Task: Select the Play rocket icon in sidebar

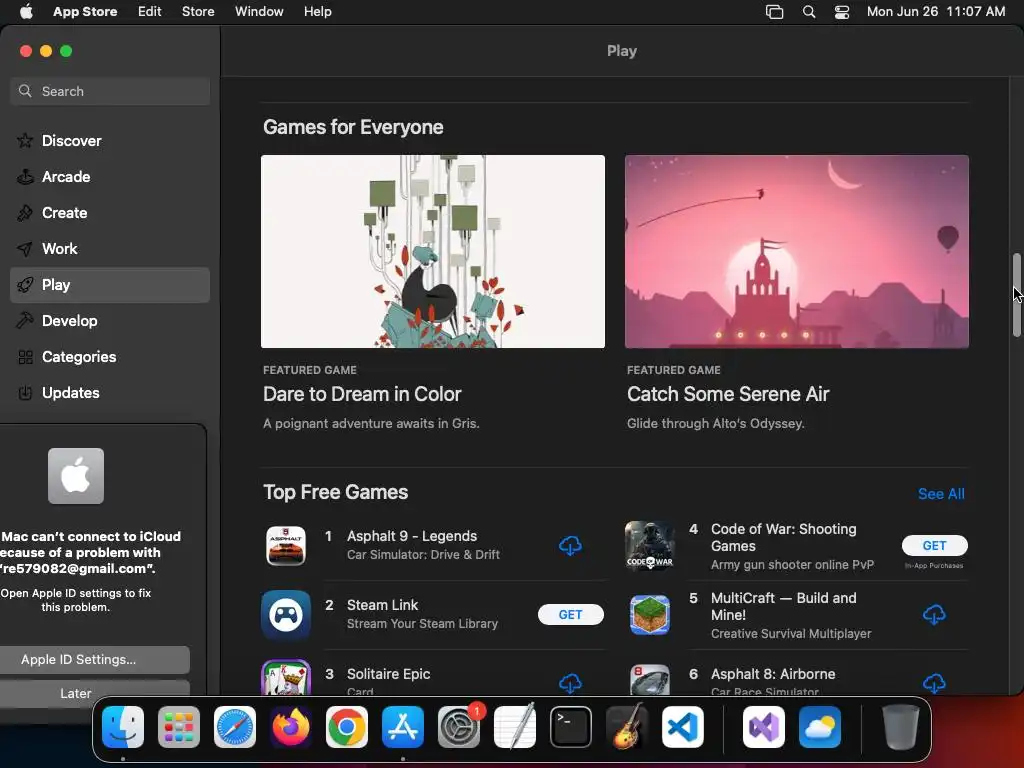Action: point(25,285)
